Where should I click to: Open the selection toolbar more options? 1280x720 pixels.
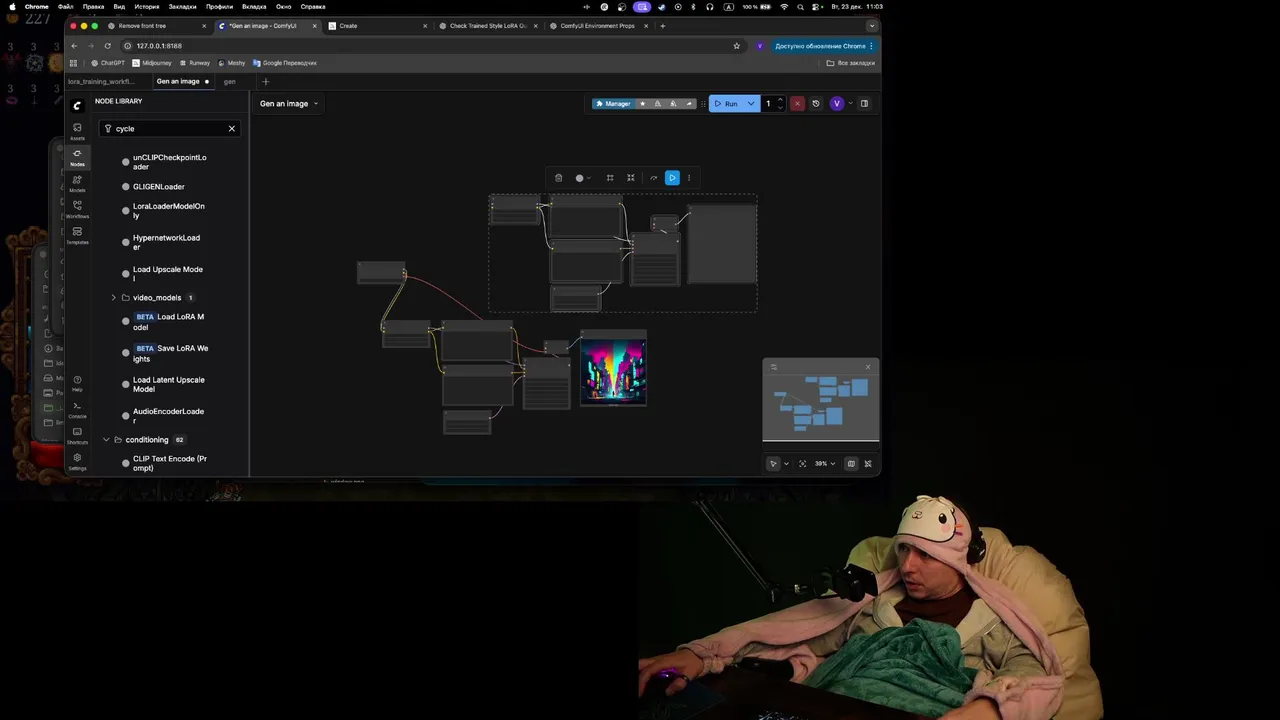point(689,178)
